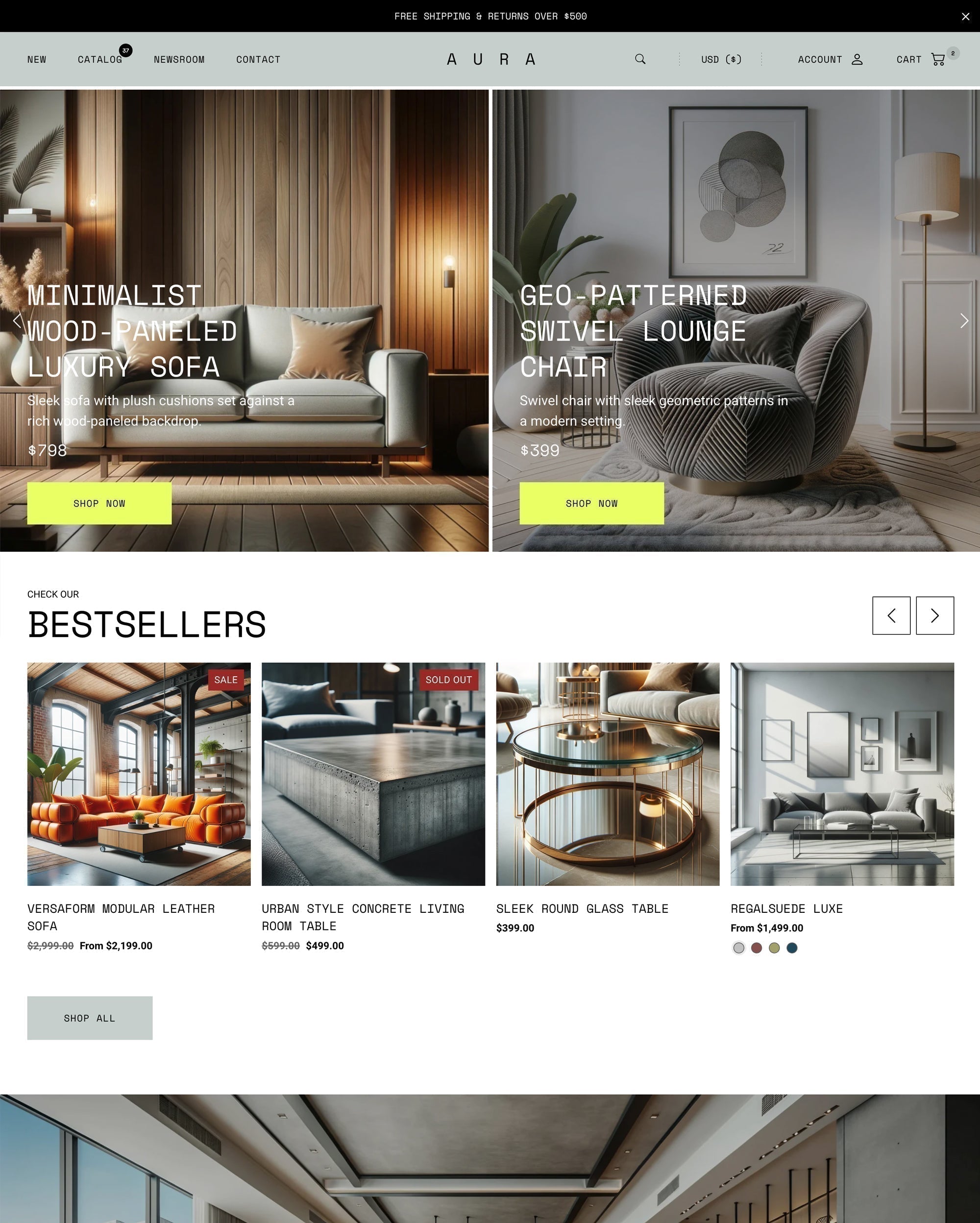Click the Versaform Modular Leather Sofa thumbnail
This screenshot has width=980, height=1223.
pos(139,774)
